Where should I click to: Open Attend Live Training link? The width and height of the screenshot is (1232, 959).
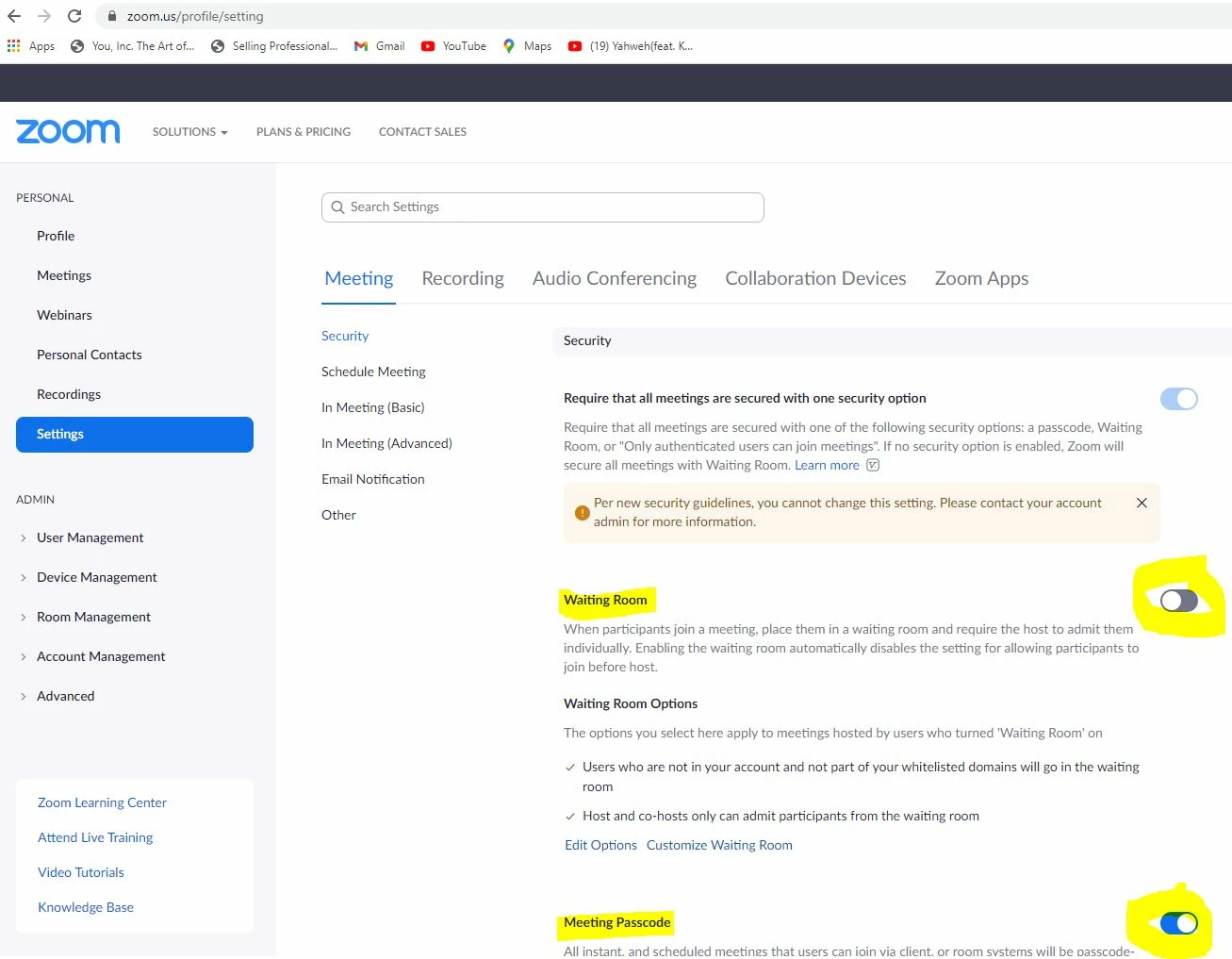95,837
